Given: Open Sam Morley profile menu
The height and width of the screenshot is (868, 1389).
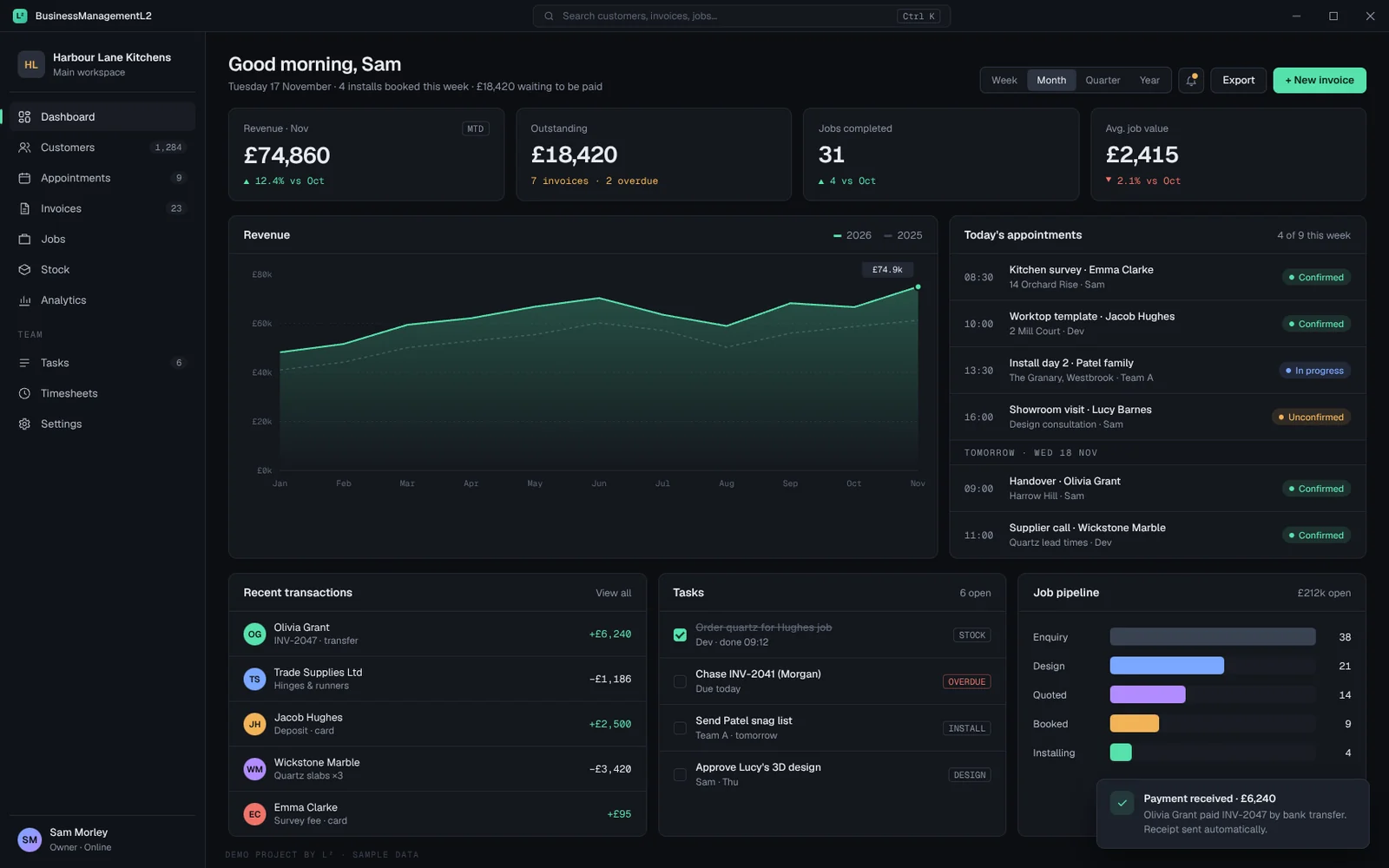Looking at the screenshot, I should tap(102, 839).
